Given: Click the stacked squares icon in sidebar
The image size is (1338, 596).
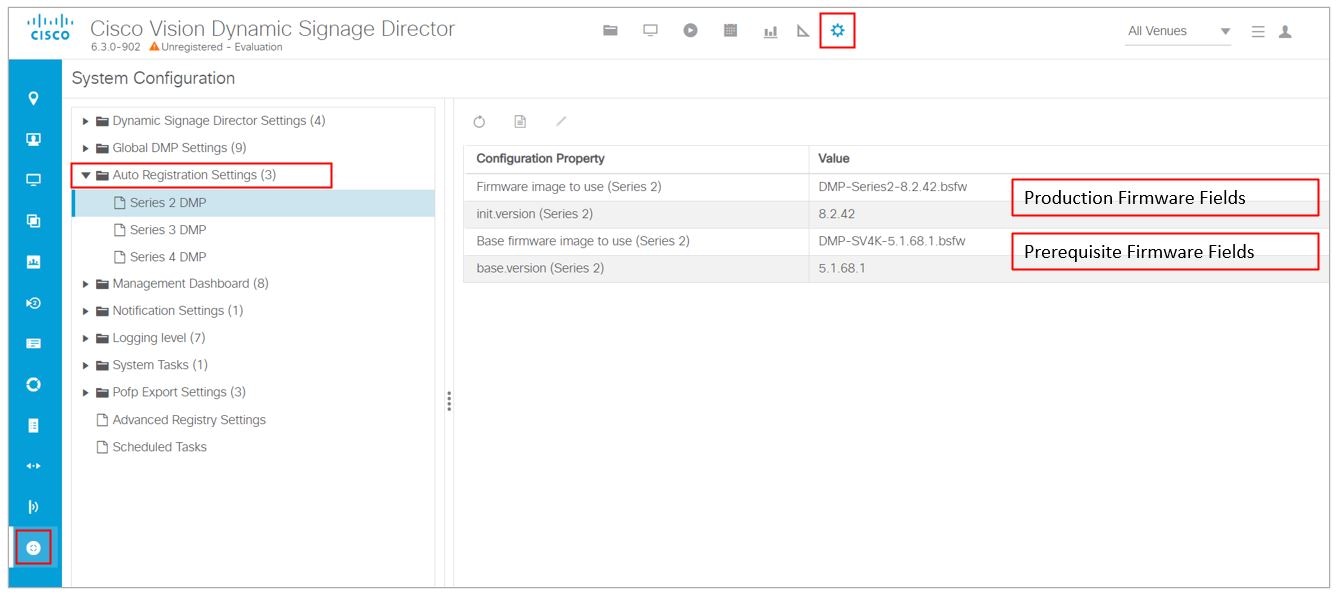Looking at the screenshot, I should 34,221.
